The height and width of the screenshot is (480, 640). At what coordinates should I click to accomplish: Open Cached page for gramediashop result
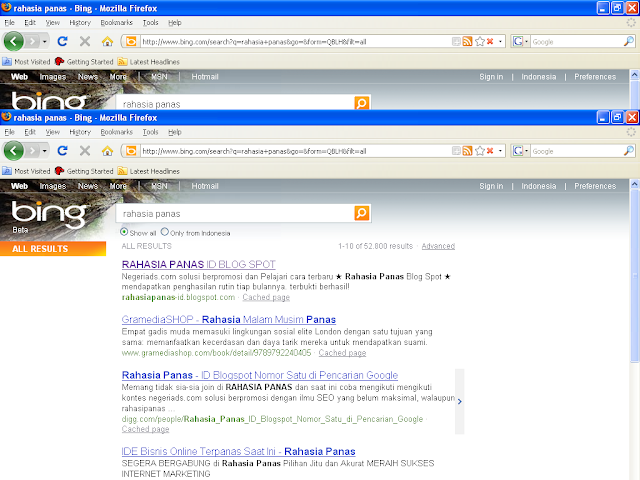point(342,353)
